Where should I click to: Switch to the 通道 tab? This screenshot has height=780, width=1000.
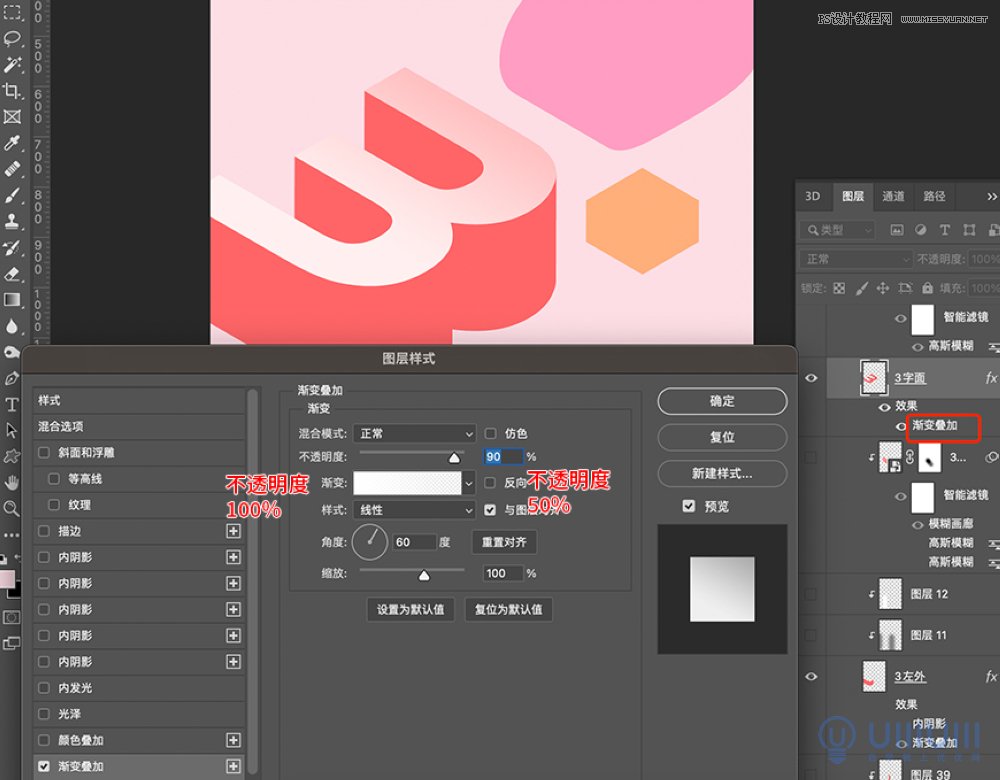pos(893,196)
